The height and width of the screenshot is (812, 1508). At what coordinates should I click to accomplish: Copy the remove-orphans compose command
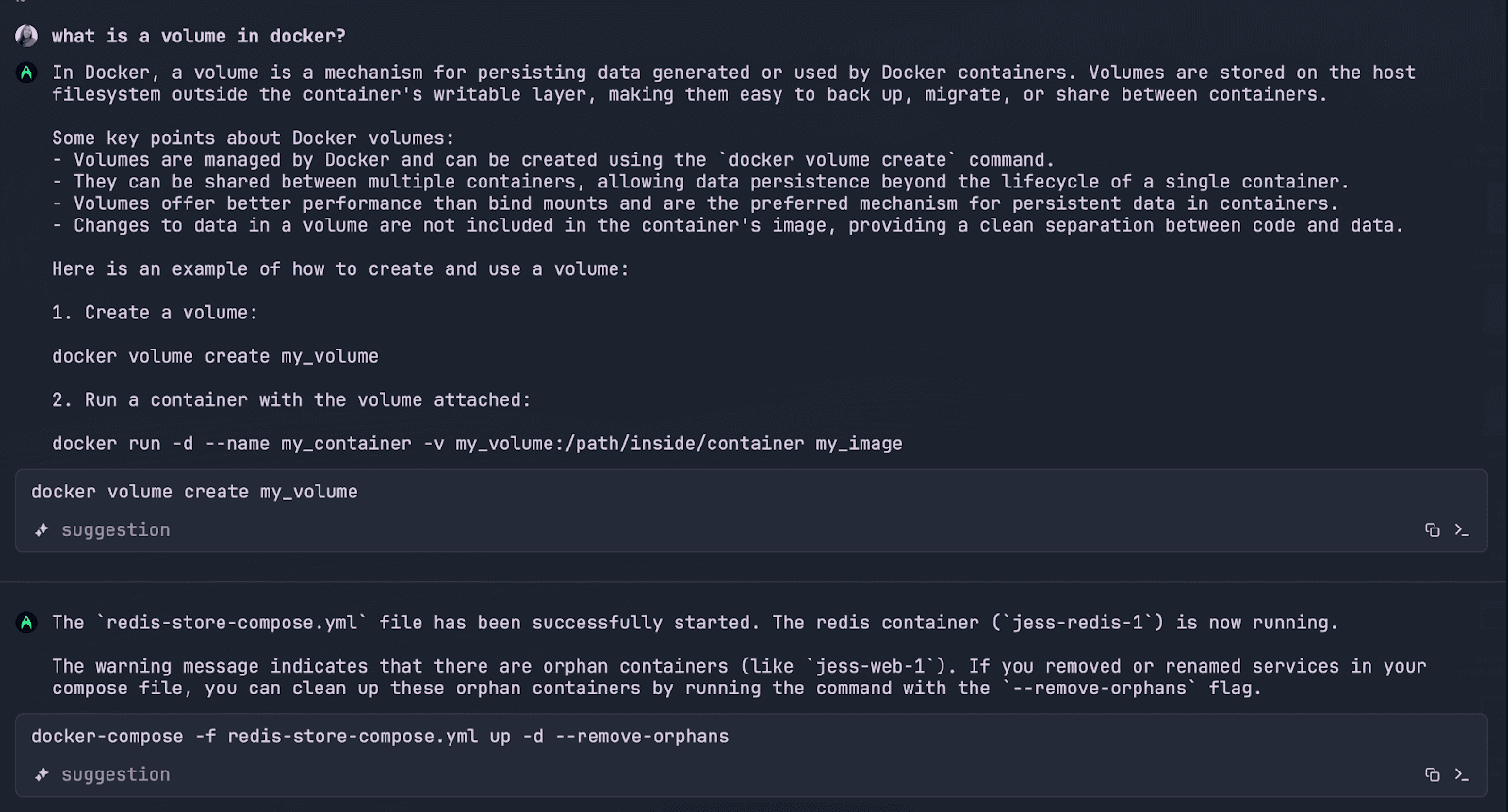tap(1432, 774)
